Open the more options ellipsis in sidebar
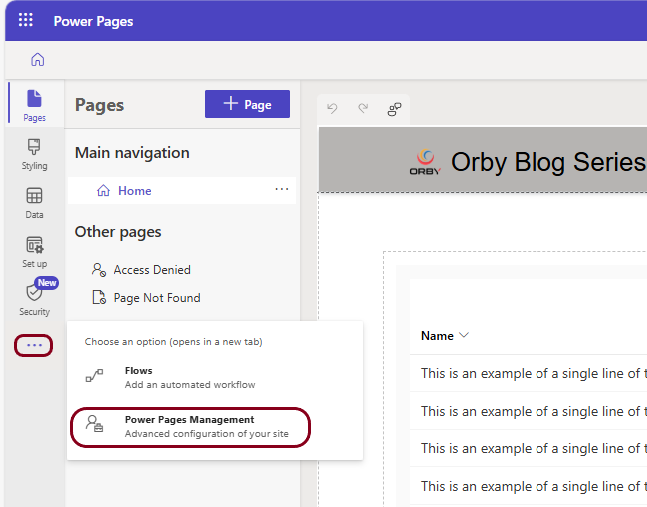This screenshot has height=507, width=647. pyautogui.click(x=34, y=345)
